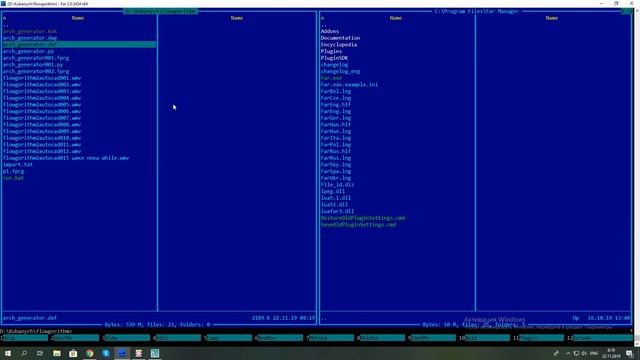Show hidden tray icons chevron
Viewport: 640px width, 360px height.
pos(568,353)
